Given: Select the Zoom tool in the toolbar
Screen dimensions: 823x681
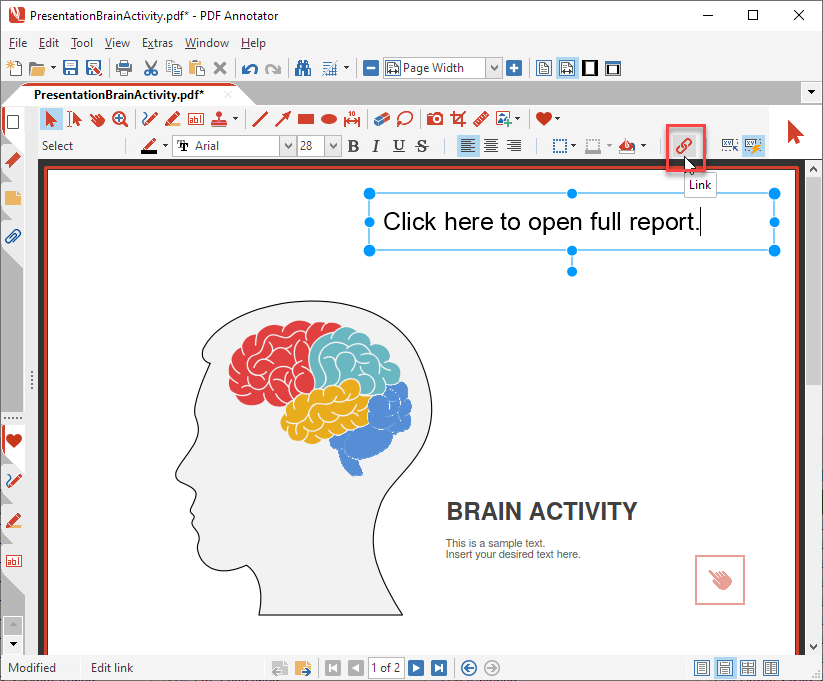Looking at the screenshot, I should (x=121, y=118).
